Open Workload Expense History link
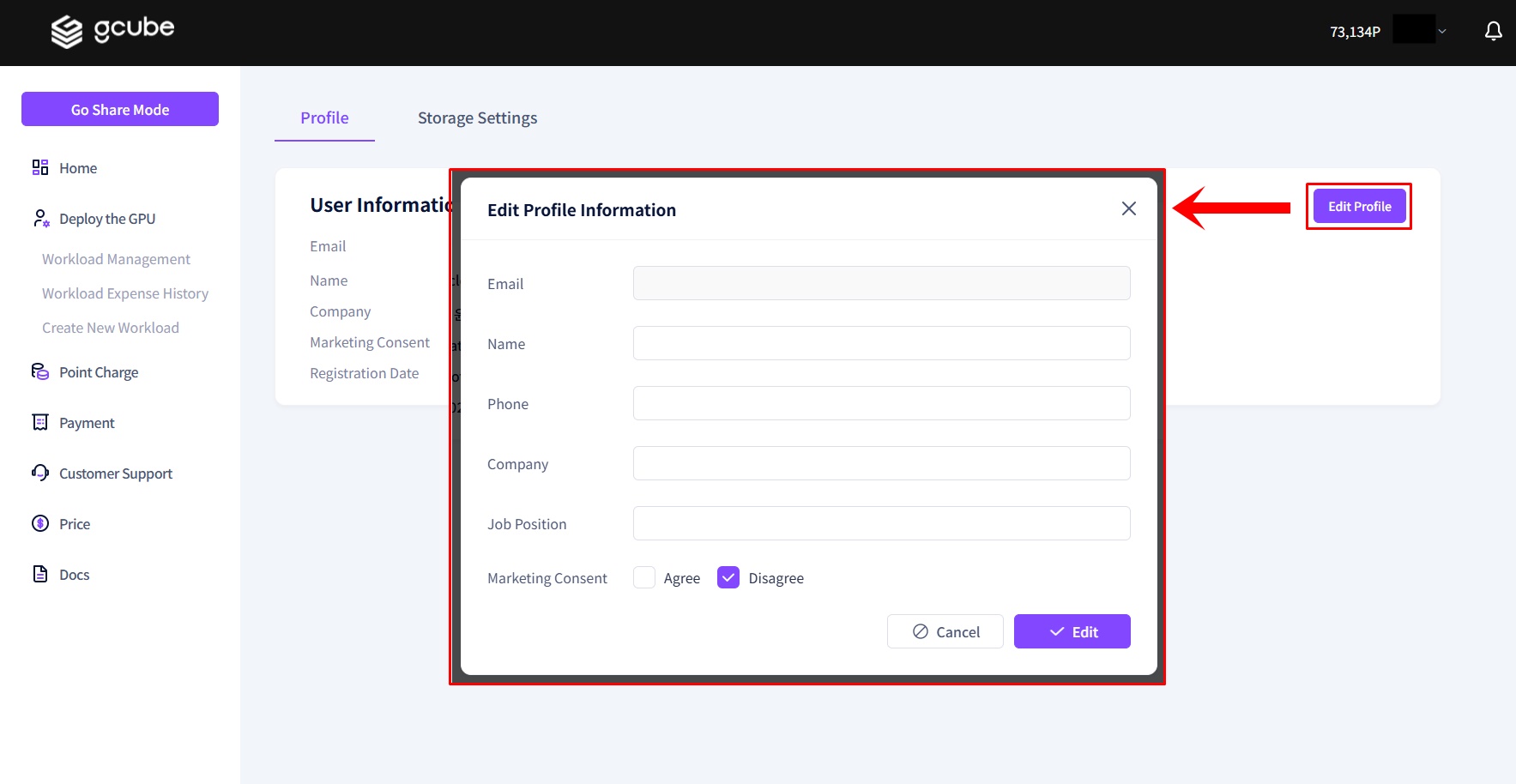Image resolution: width=1516 pixels, height=784 pixels. tap(125, 293)
